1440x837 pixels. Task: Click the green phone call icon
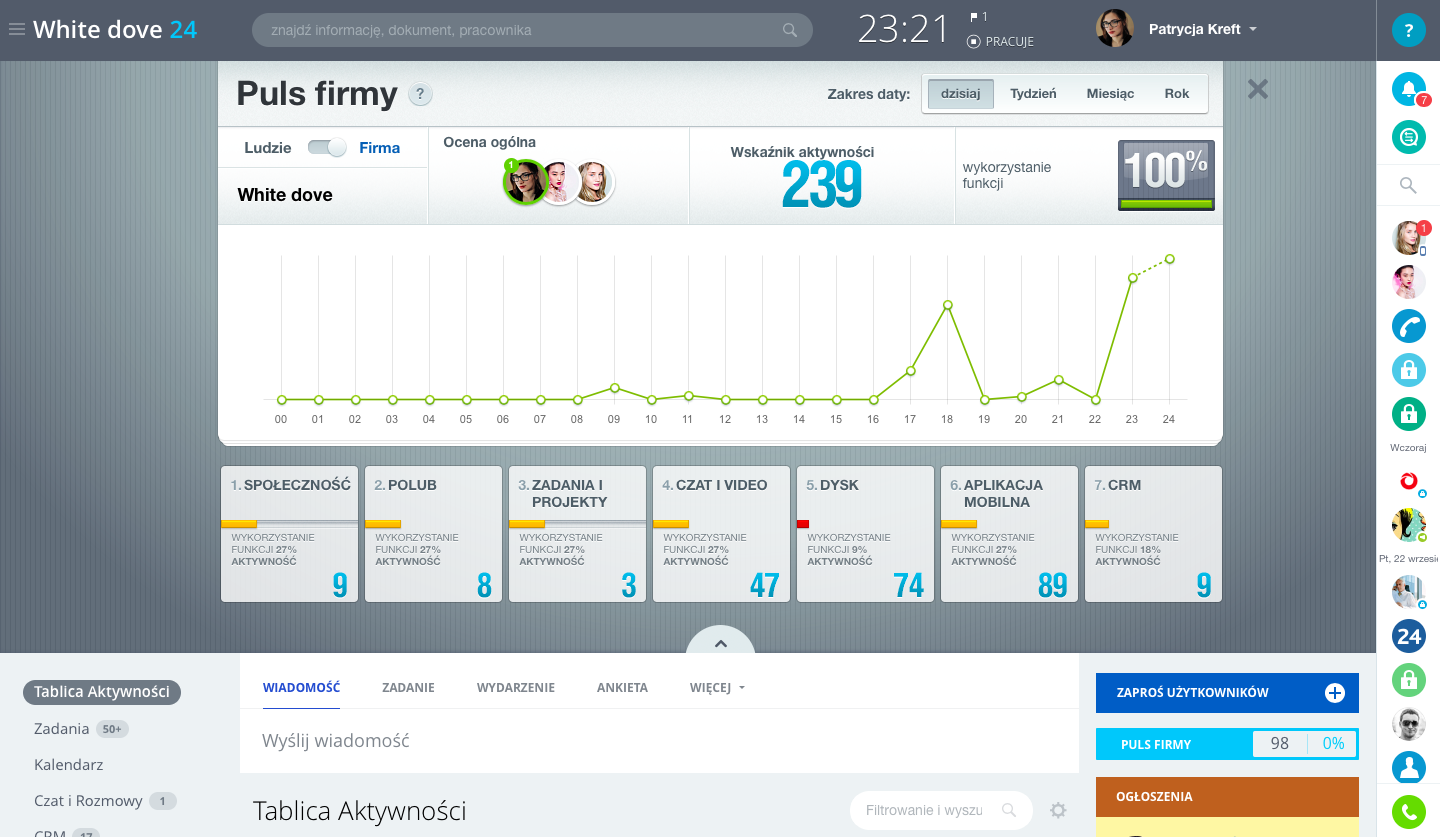tap(1408, 814)
